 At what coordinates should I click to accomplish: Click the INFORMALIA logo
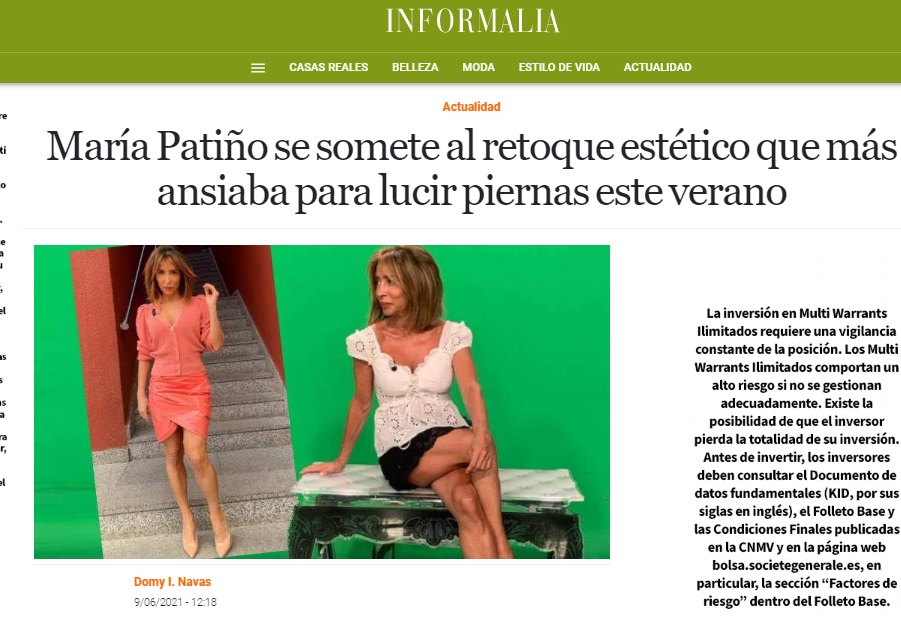tap(473, 21)
